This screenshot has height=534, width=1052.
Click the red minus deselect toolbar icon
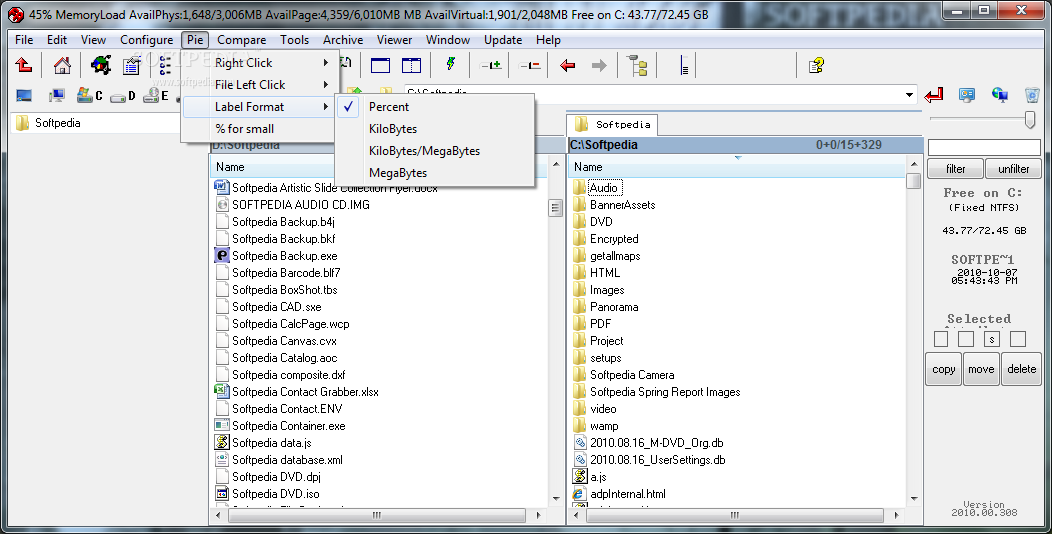pyautogui.click(x=530, y=65)
